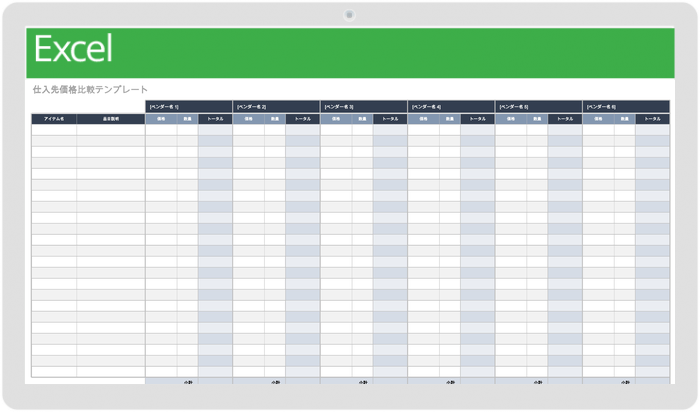
Task: Select first empty 数量 cell for vendor 1
Action: tap(188, 130)
